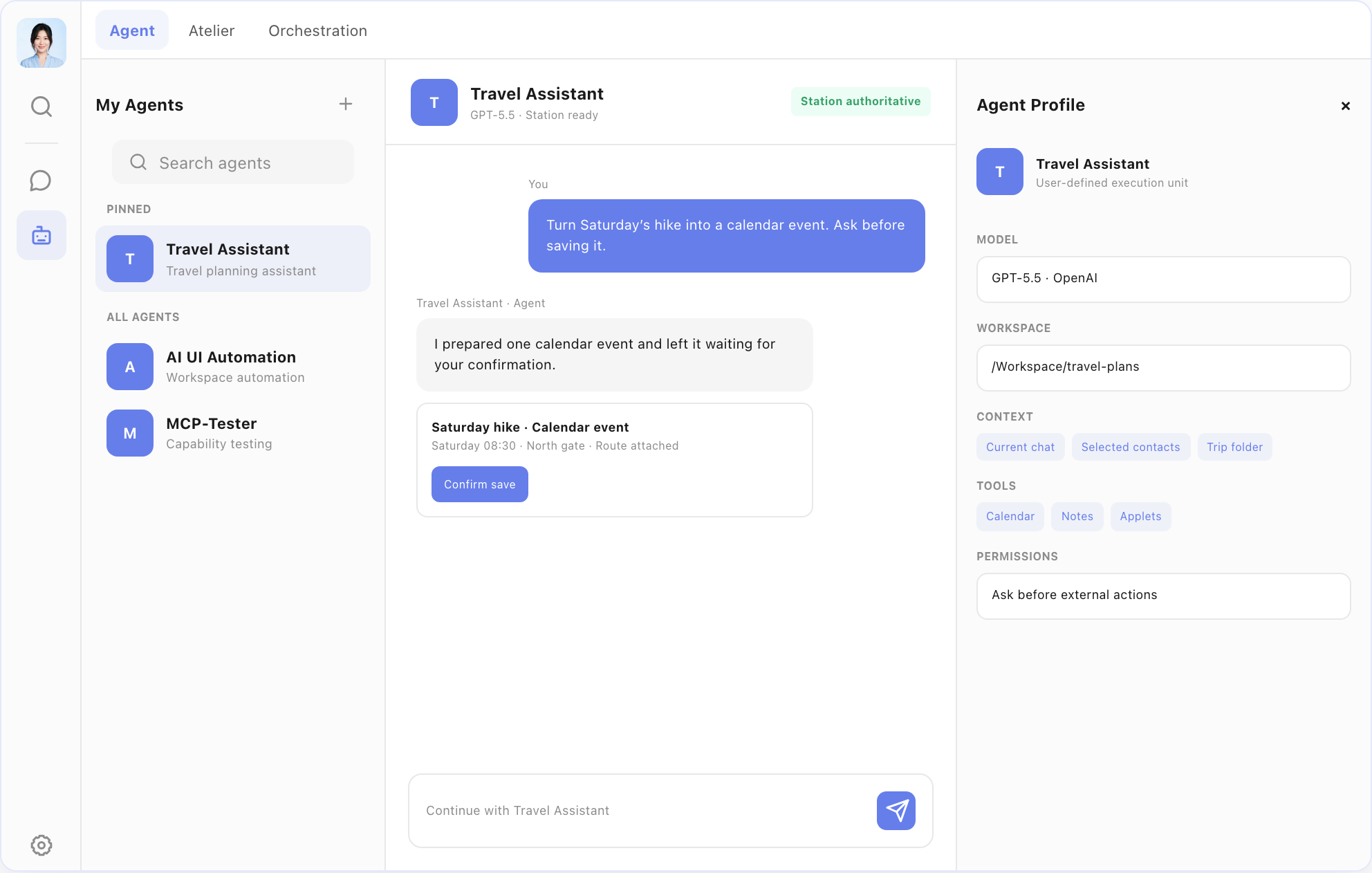Select the robot agents icon in sidebar
1372x873 pixels.
pos(41,235)
